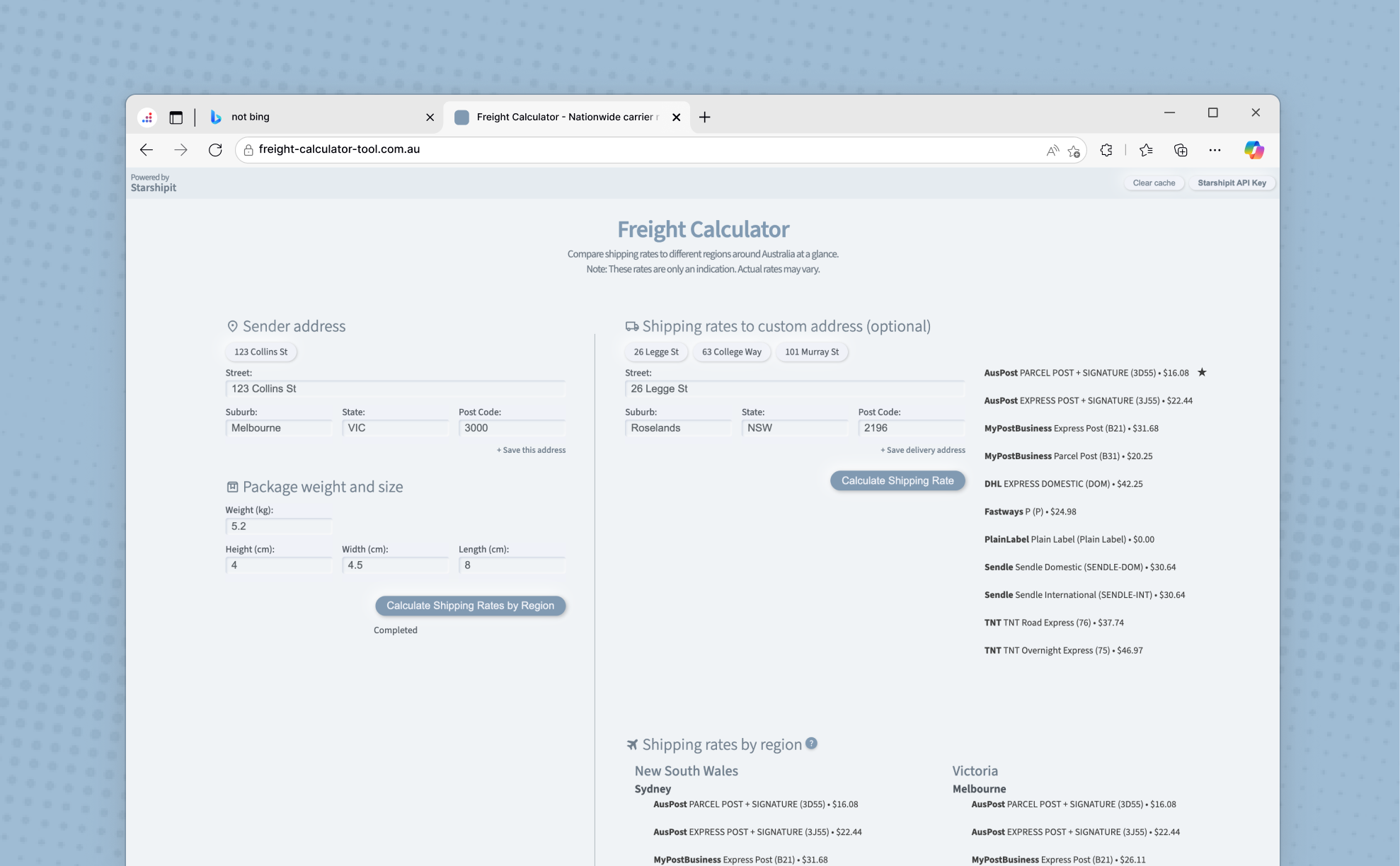Switch to the Freight Calculator tab

(566, 117)
